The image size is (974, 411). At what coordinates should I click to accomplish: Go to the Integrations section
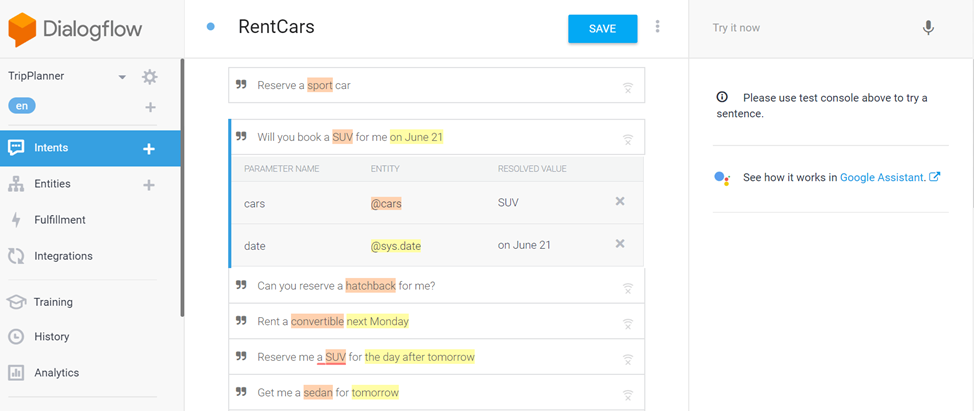(63, 256)
